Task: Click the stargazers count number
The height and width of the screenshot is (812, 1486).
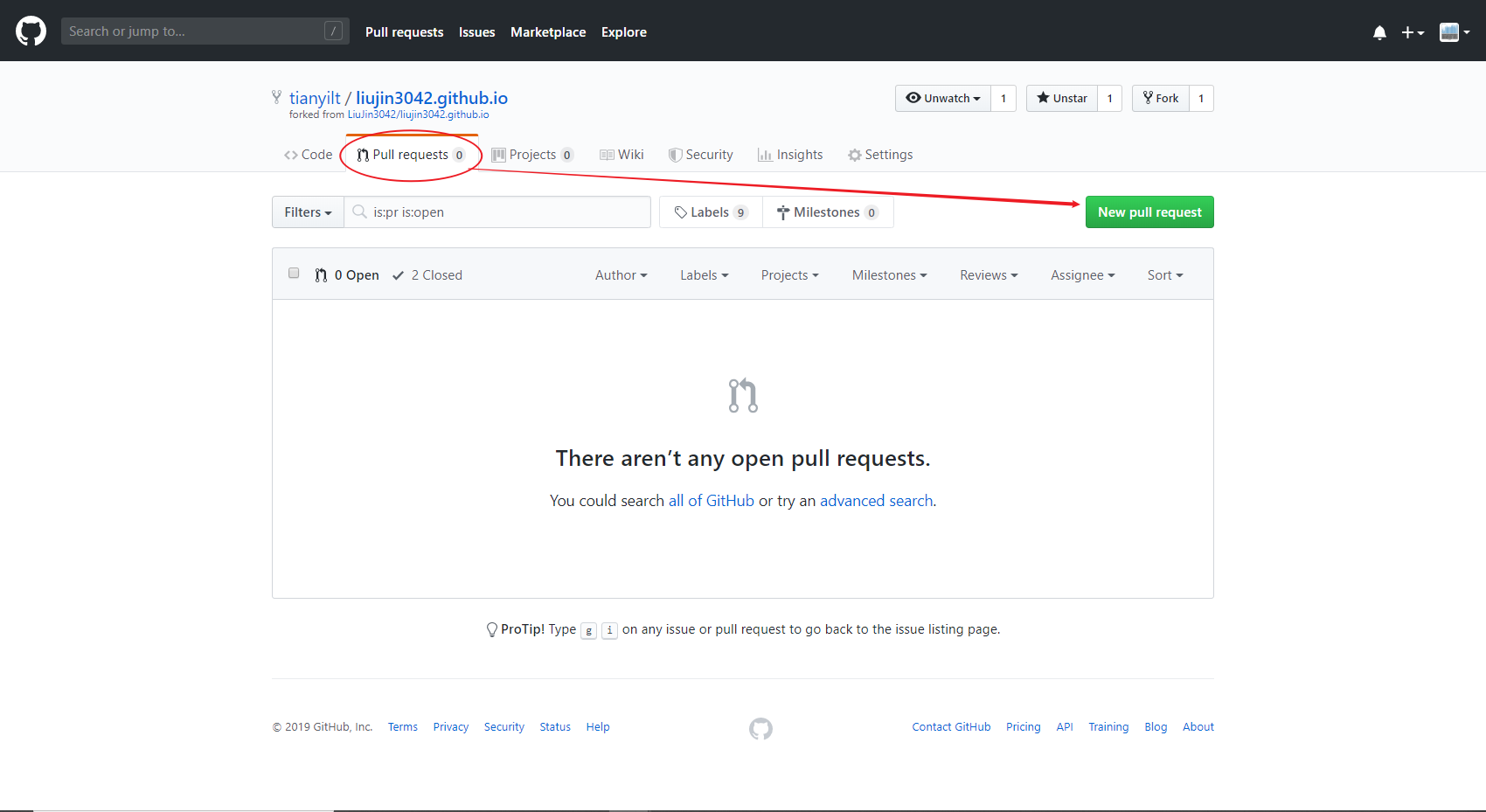Action: tap(1109, 98)
